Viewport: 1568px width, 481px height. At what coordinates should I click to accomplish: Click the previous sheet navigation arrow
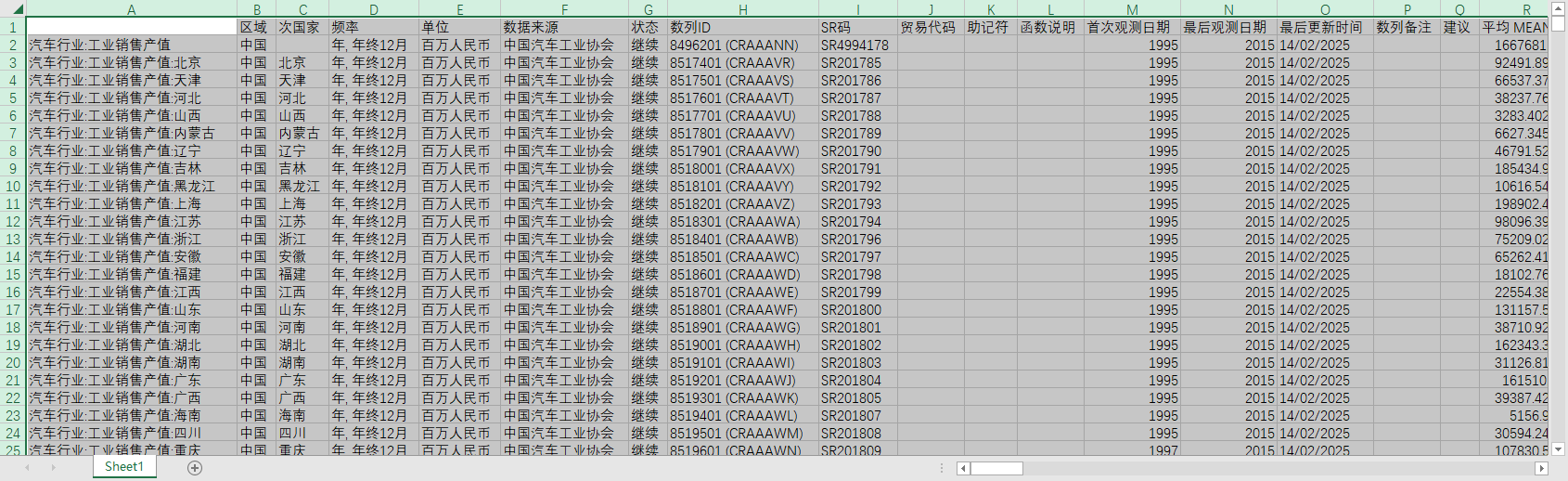point(28,467)
